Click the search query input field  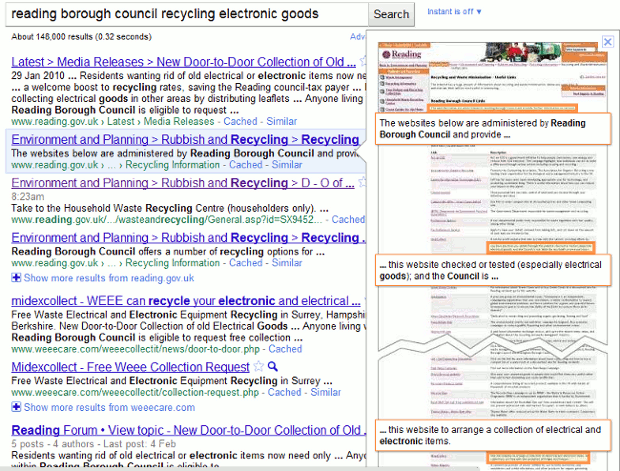pyautogui.click(x=187, y=14)
